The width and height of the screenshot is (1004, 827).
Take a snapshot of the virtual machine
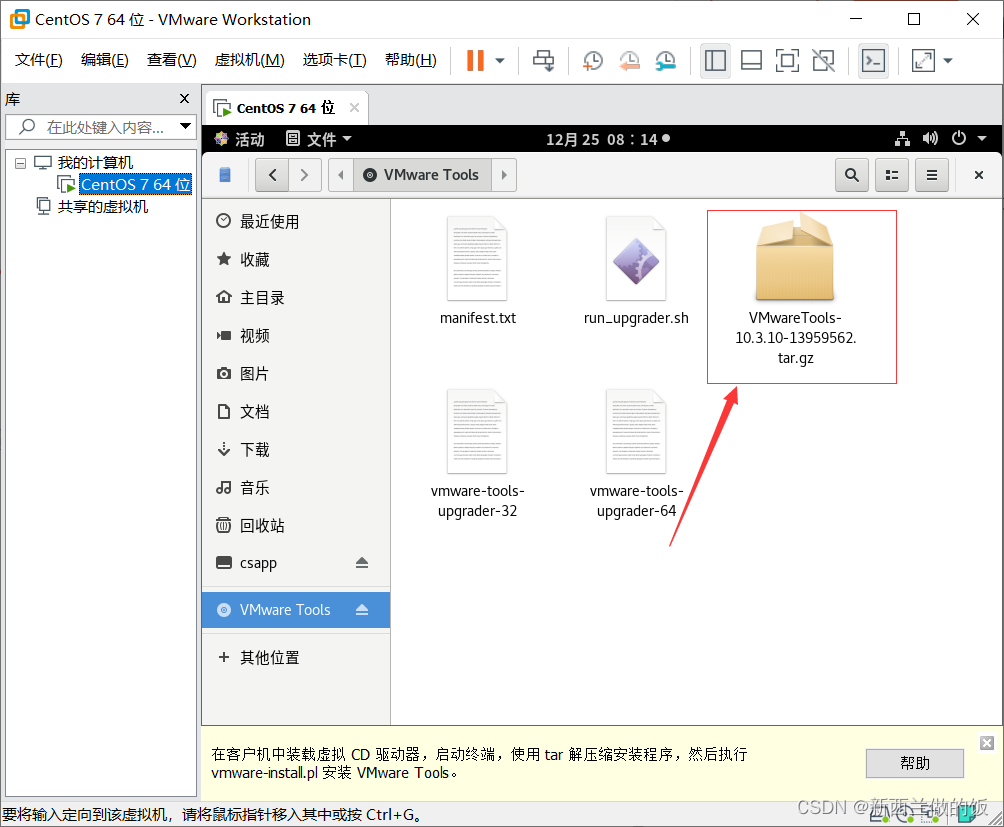[x=592, y=61]
